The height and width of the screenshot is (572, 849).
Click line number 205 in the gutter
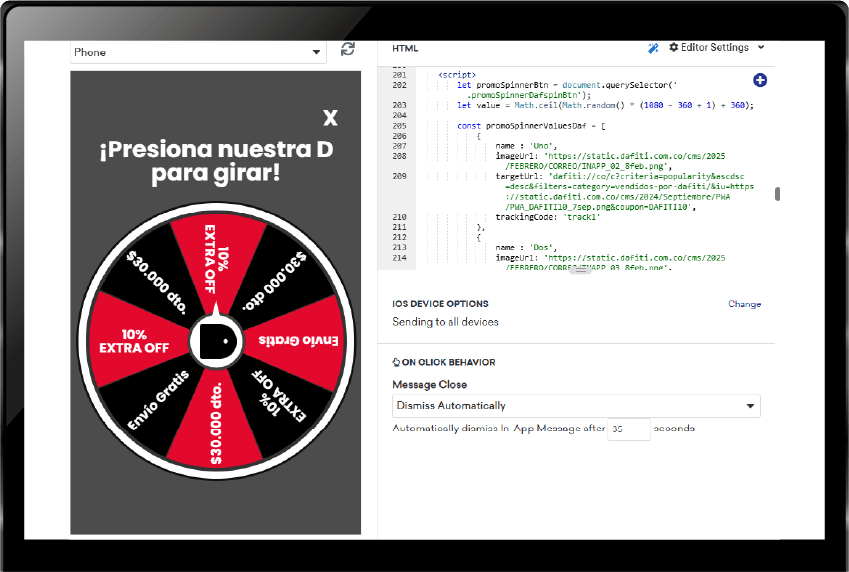click(x=400, y=126)
